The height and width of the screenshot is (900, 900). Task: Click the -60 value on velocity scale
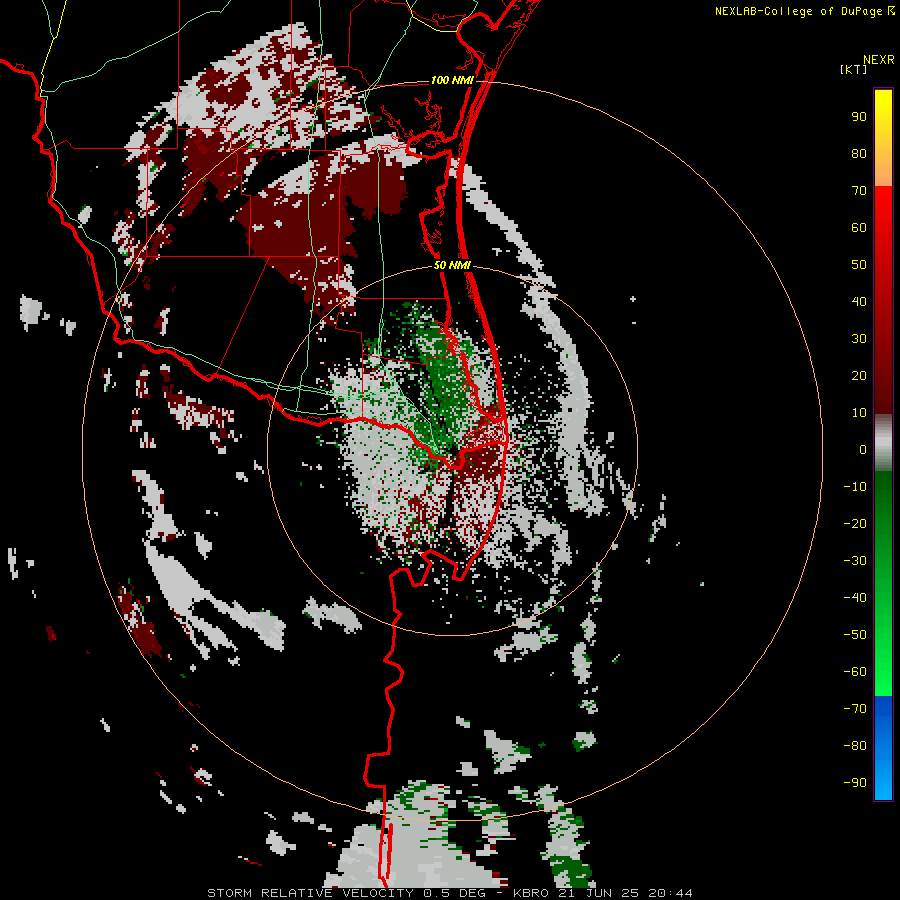(855, 672)
